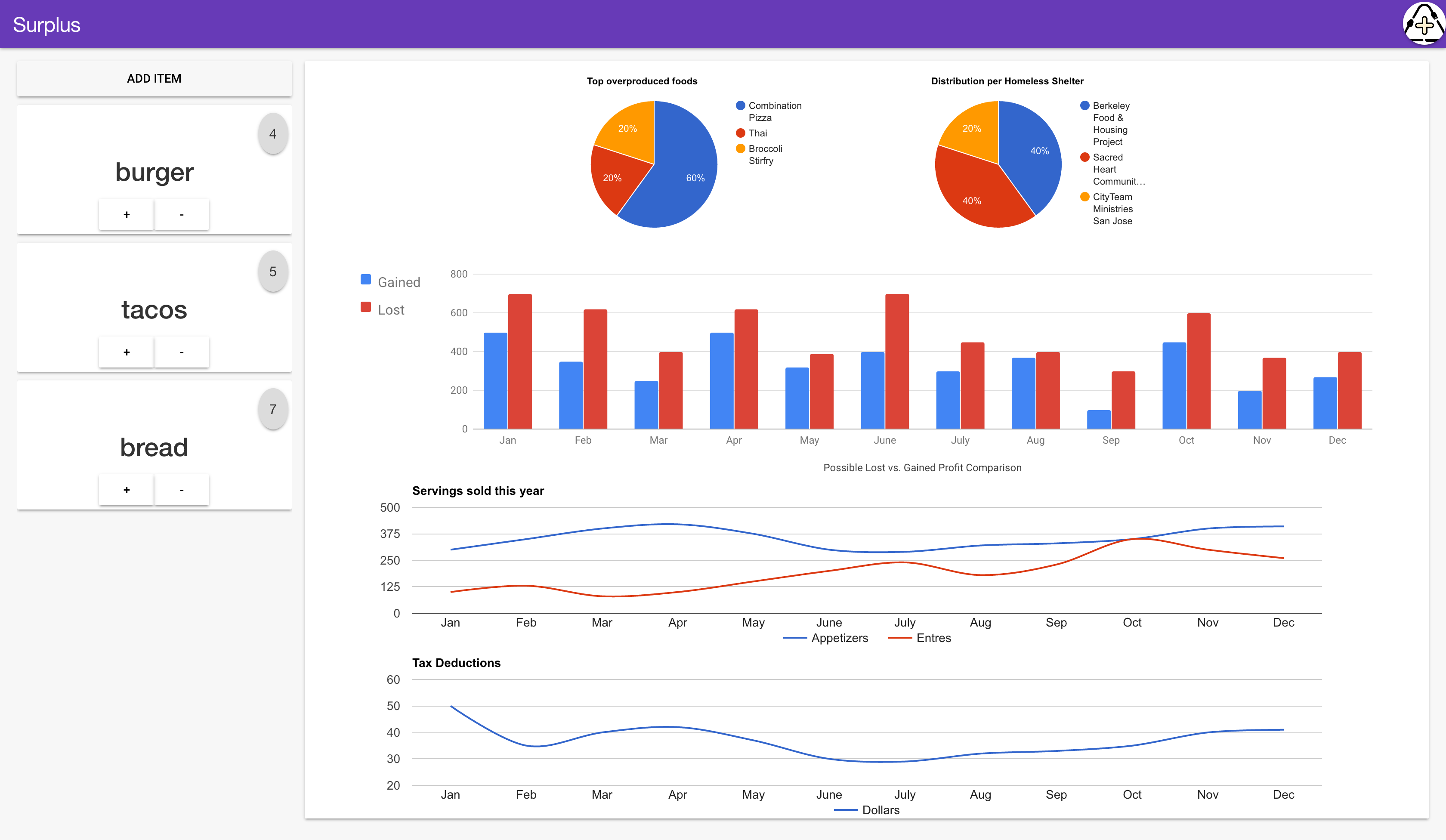Click the Distribution per Homeless Shelter title

tap(1007, 81)
